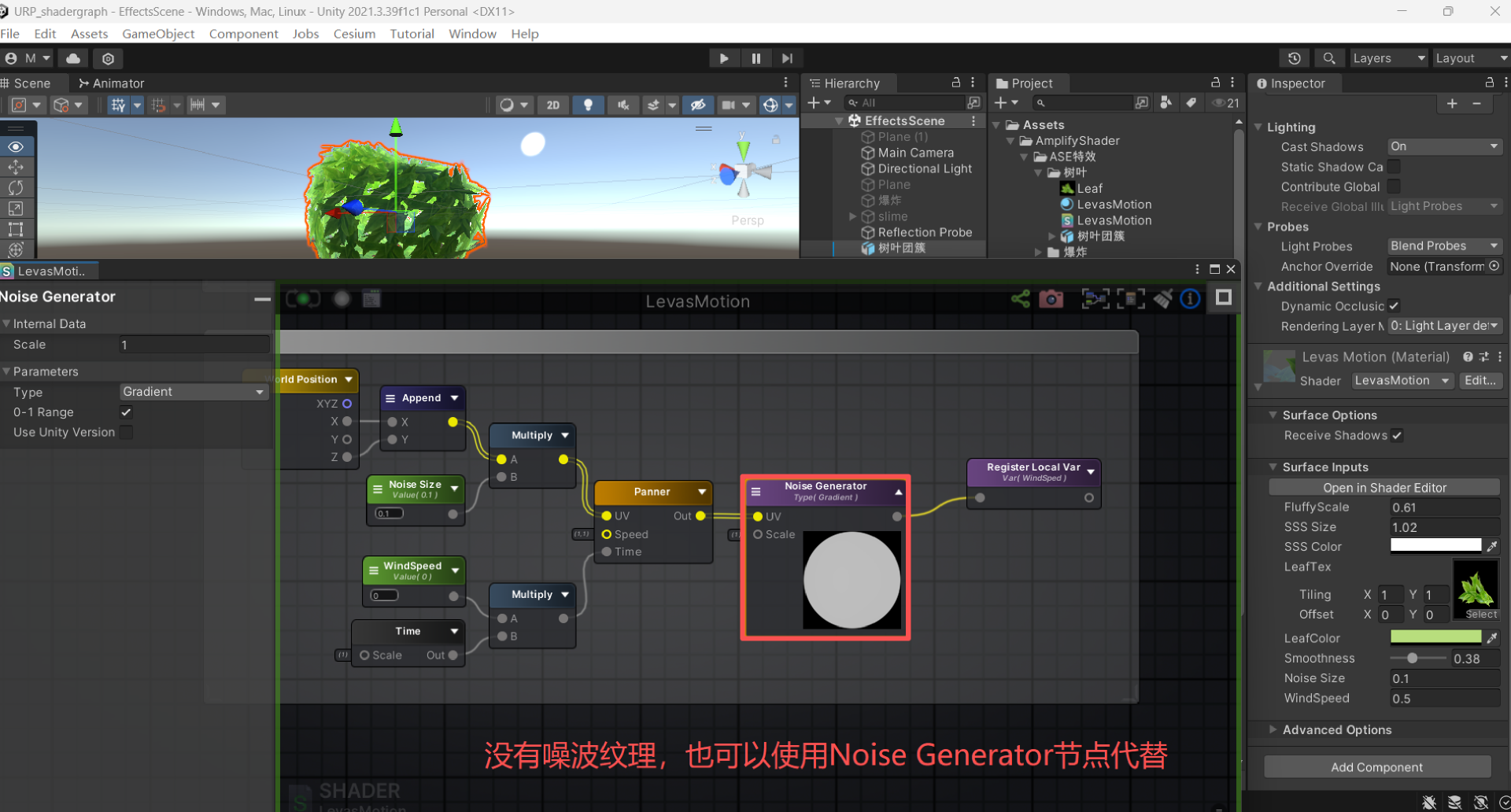This screenshot has width=1511, height=812.
Task: Minimize the Noise Generator properties panel
Action: coord(262,299)
